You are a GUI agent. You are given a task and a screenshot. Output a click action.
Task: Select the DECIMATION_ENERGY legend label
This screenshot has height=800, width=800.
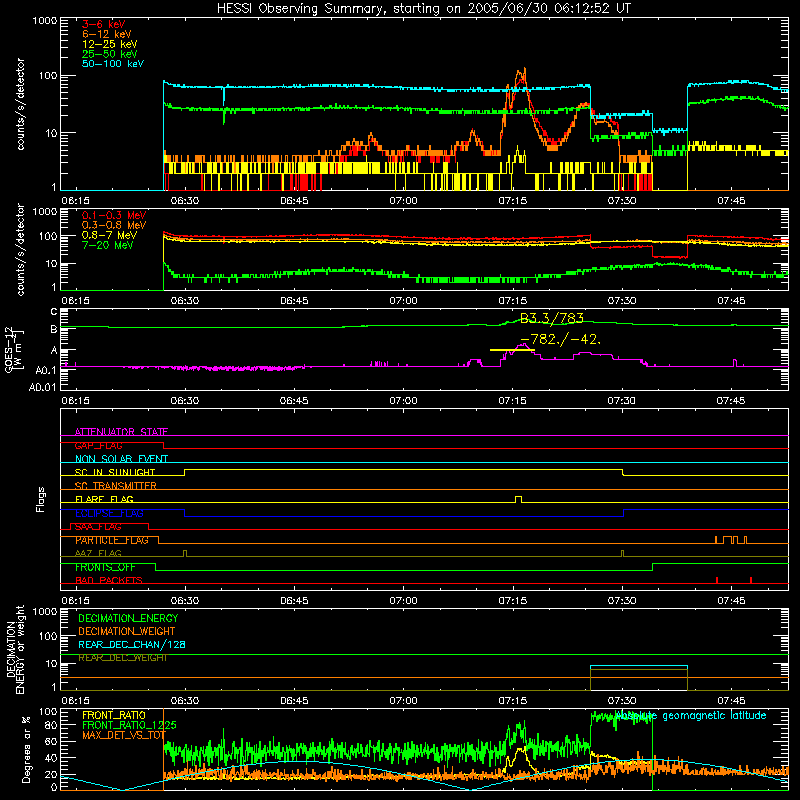click(128, 618)
